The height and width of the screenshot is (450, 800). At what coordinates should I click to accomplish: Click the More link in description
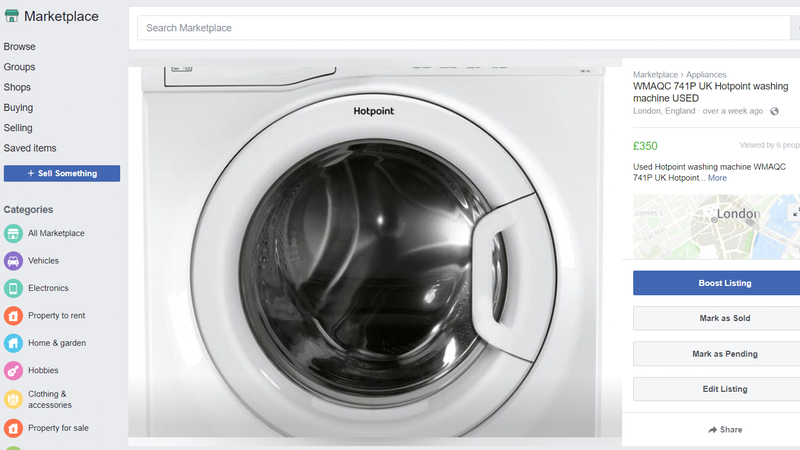[717, 178]
